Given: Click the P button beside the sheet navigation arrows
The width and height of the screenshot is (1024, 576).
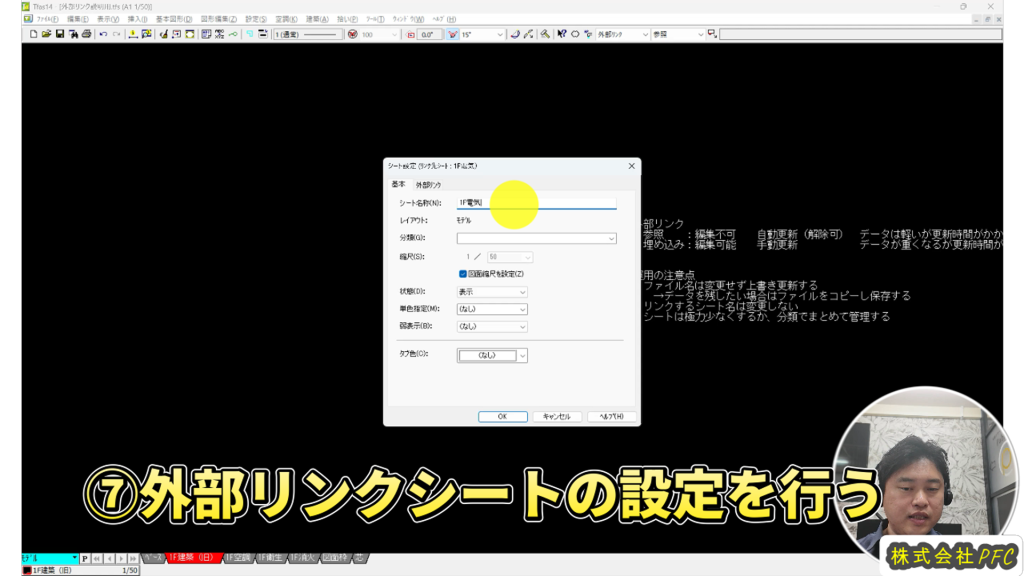Looking at the screenshot, I should [x=85, y=558].
